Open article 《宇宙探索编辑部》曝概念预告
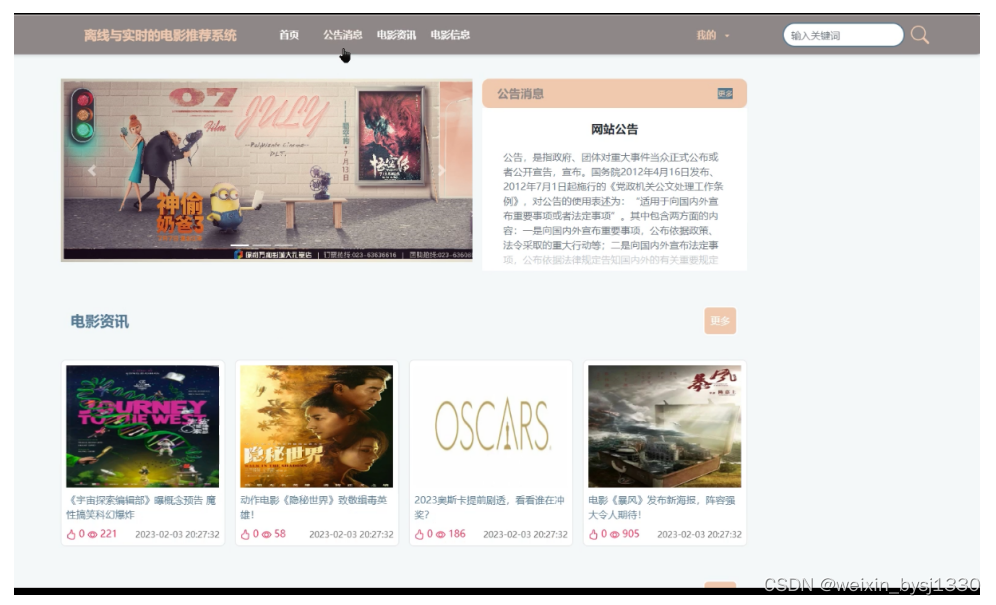Screen dimensions: 996x605 click(141, 507)
